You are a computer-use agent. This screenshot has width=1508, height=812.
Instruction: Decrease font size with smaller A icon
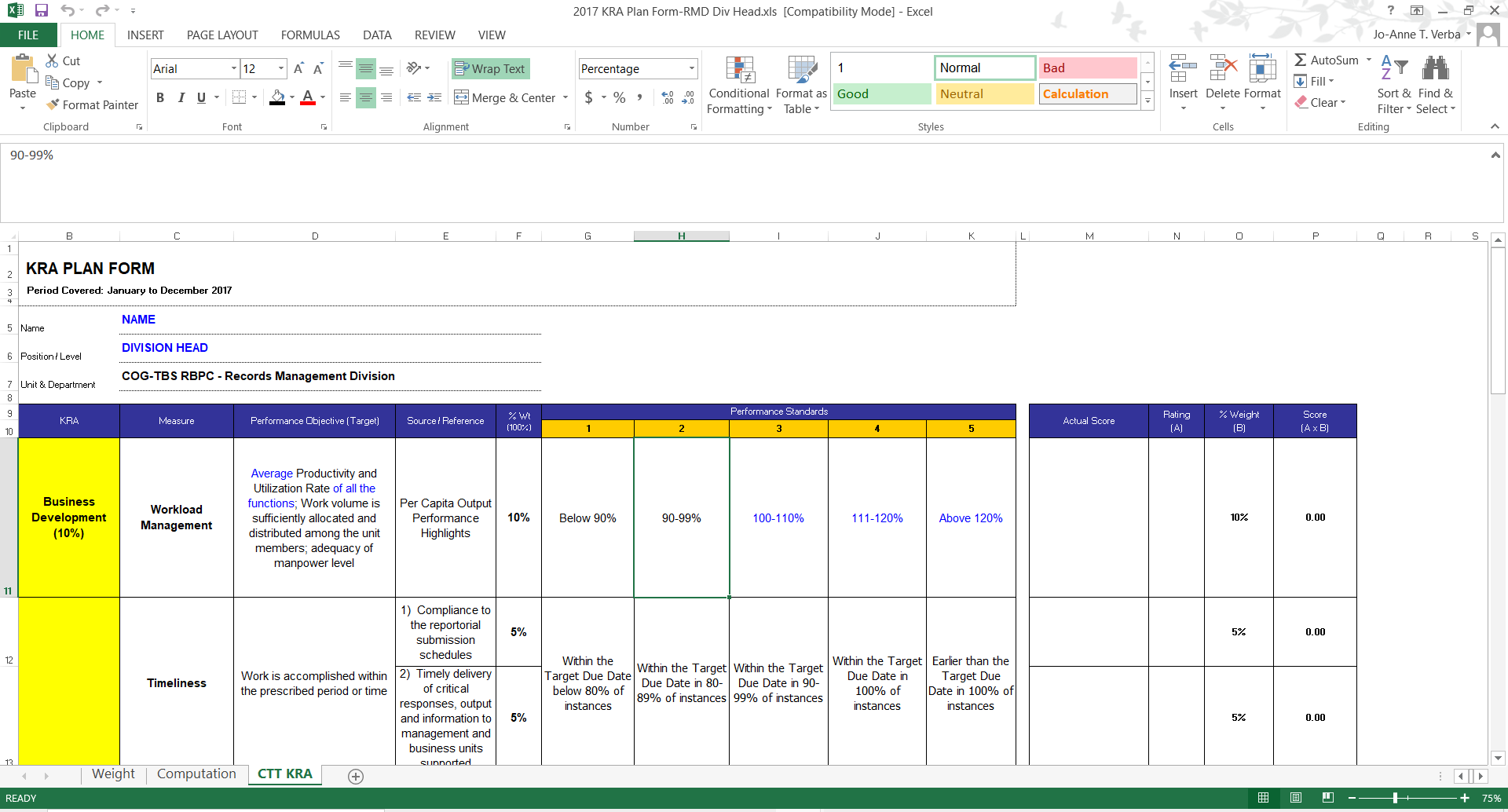[x=318, y=68]
